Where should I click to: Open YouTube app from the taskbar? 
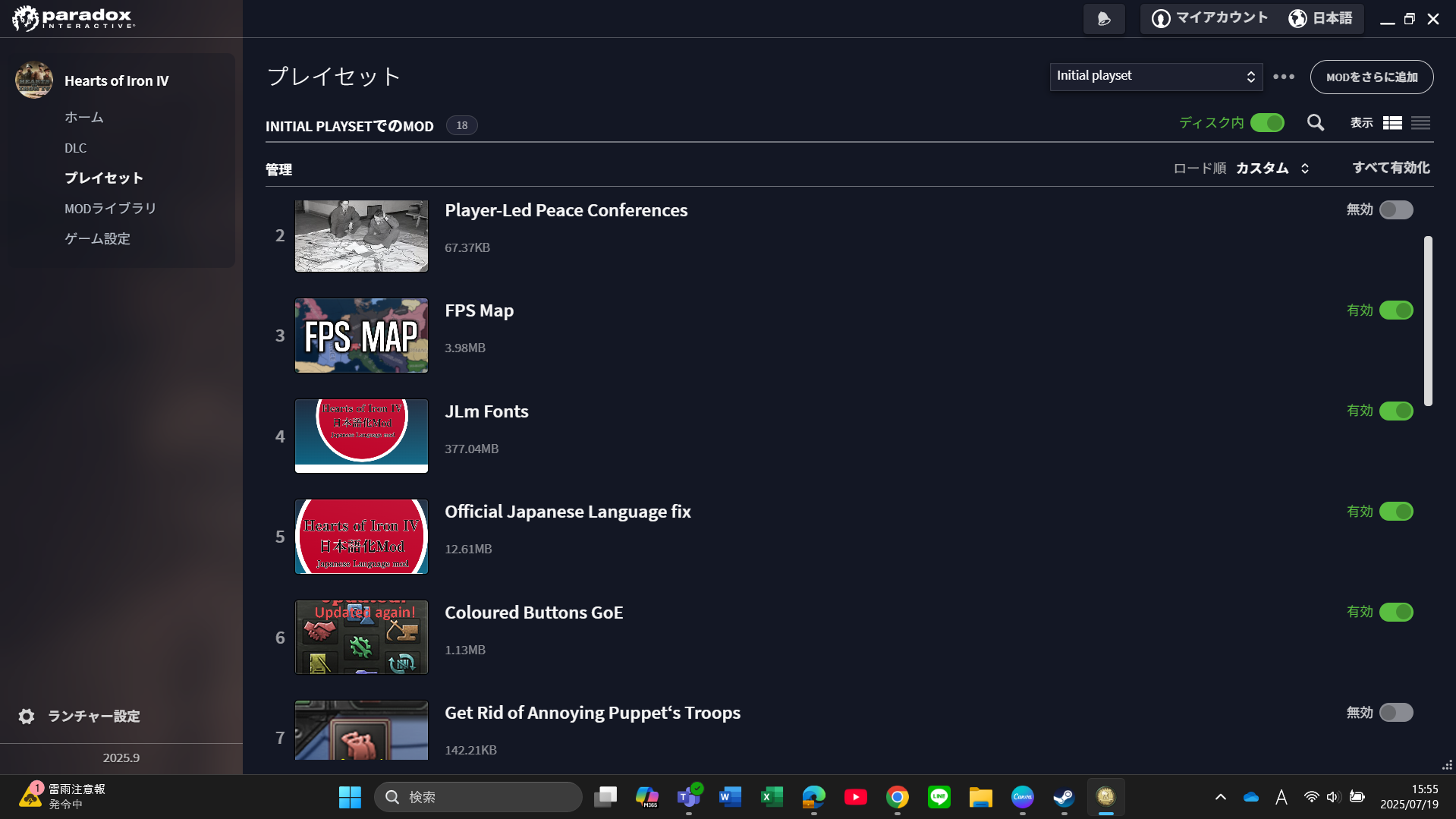[x=856, y=797]
